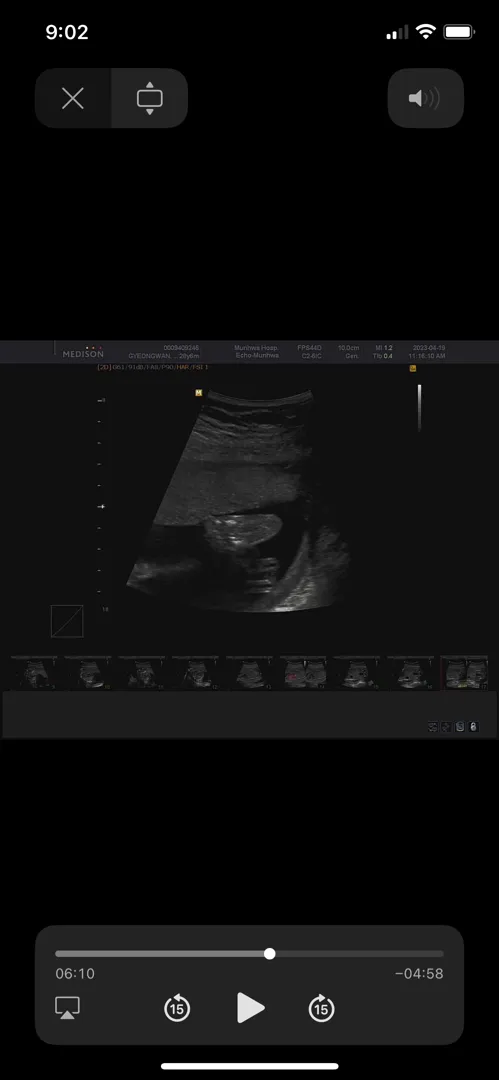Tap the -04:58 remaining time label
This screenshot has width=499, height=1080.
[419, 974]
